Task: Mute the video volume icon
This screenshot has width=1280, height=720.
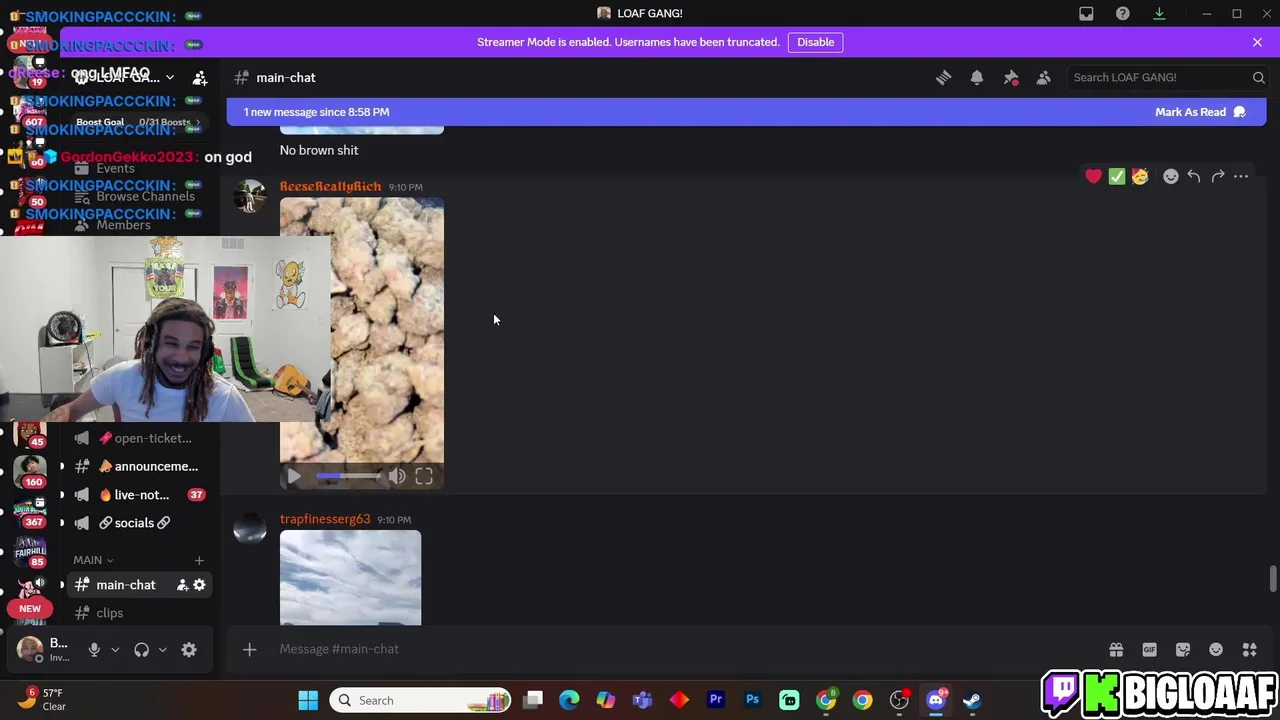Action: coord(397,477)
